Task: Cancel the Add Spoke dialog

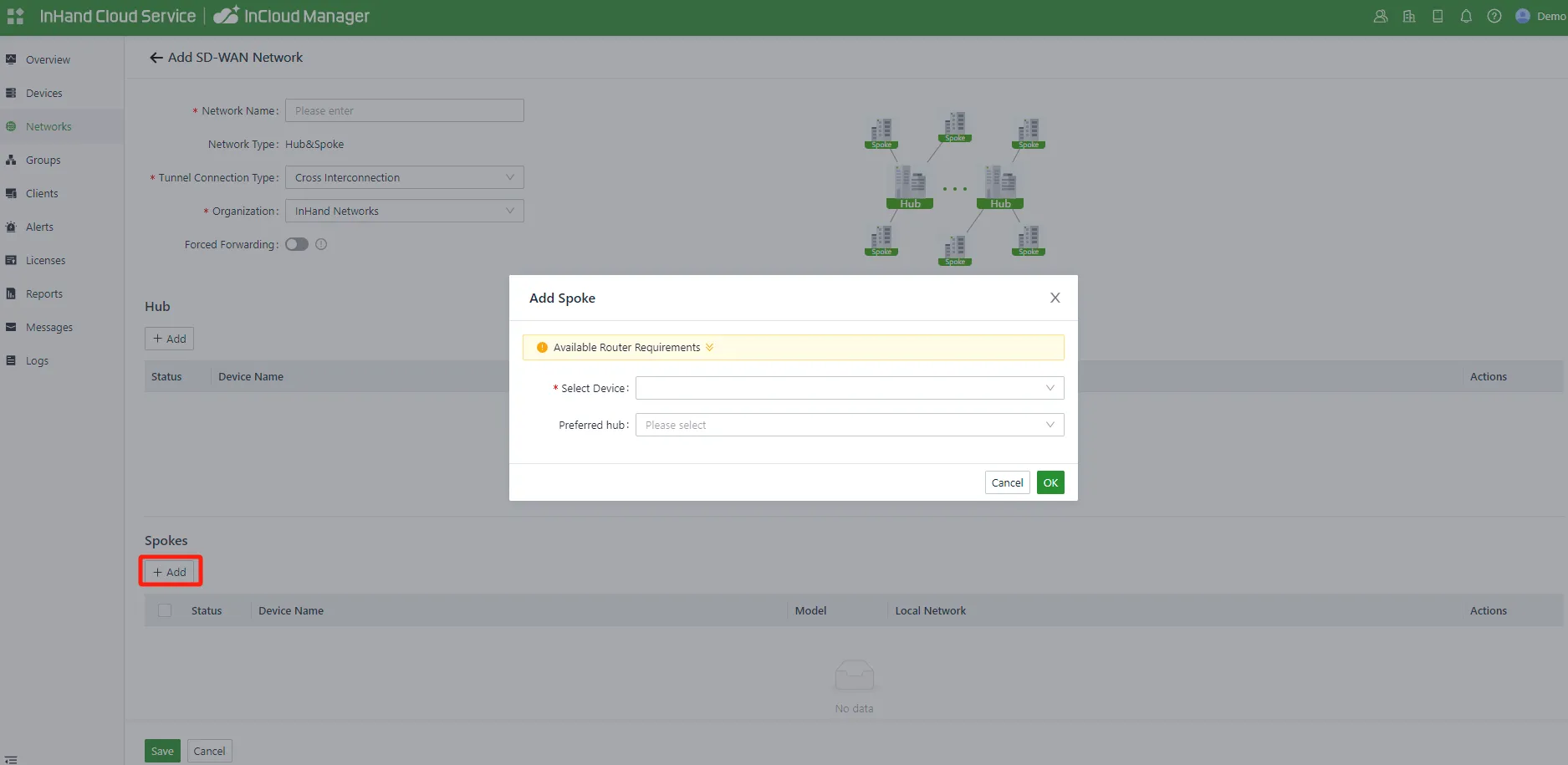Action: pyautogui.click(x=1007, y=482)
